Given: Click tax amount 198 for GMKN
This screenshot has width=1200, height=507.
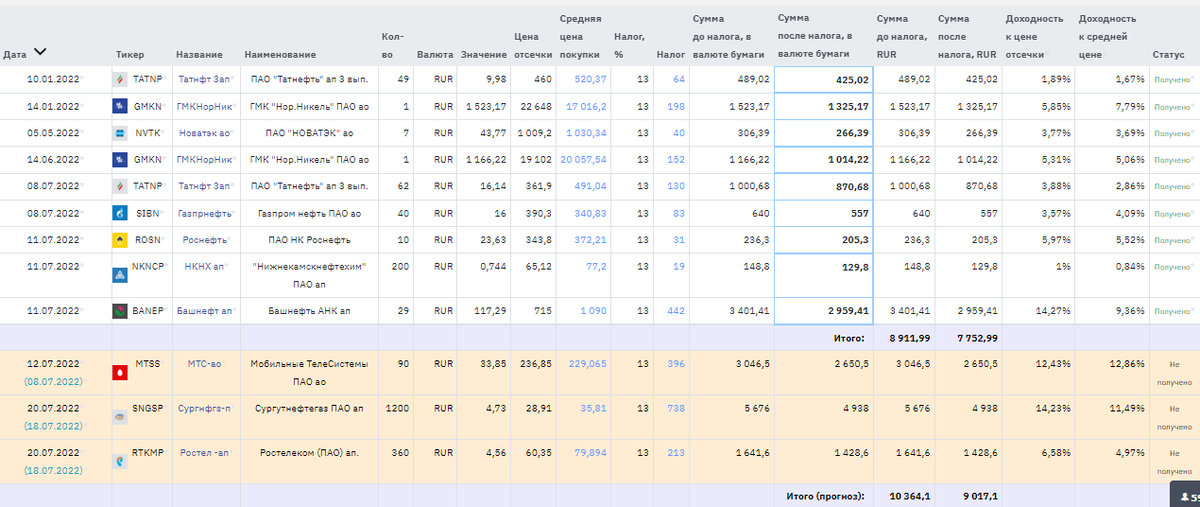Looking at the screenshot, I should click(677, 106).
